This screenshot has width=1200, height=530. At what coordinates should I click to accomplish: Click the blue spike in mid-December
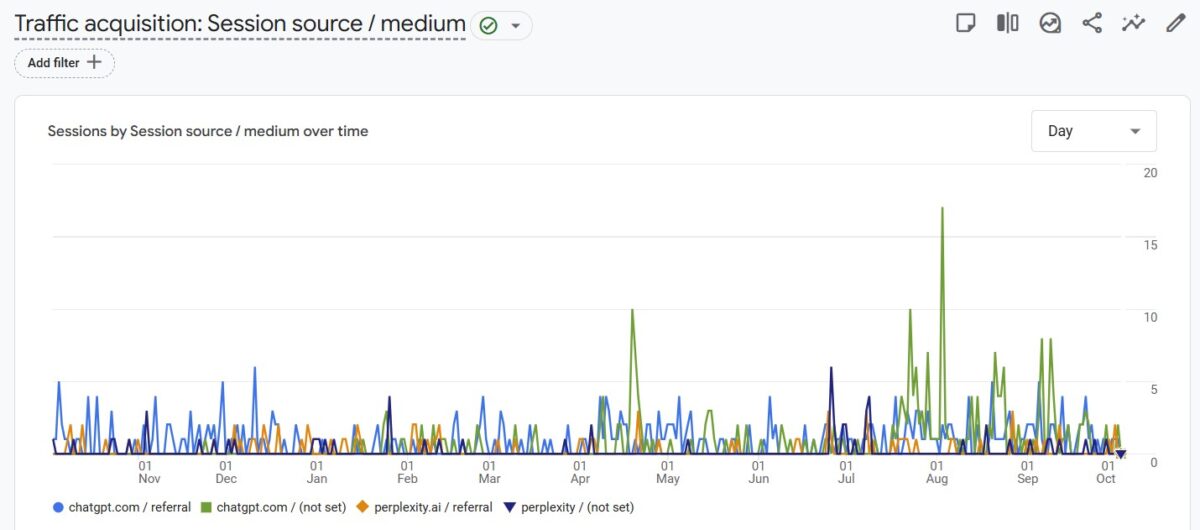click(255, 368)
